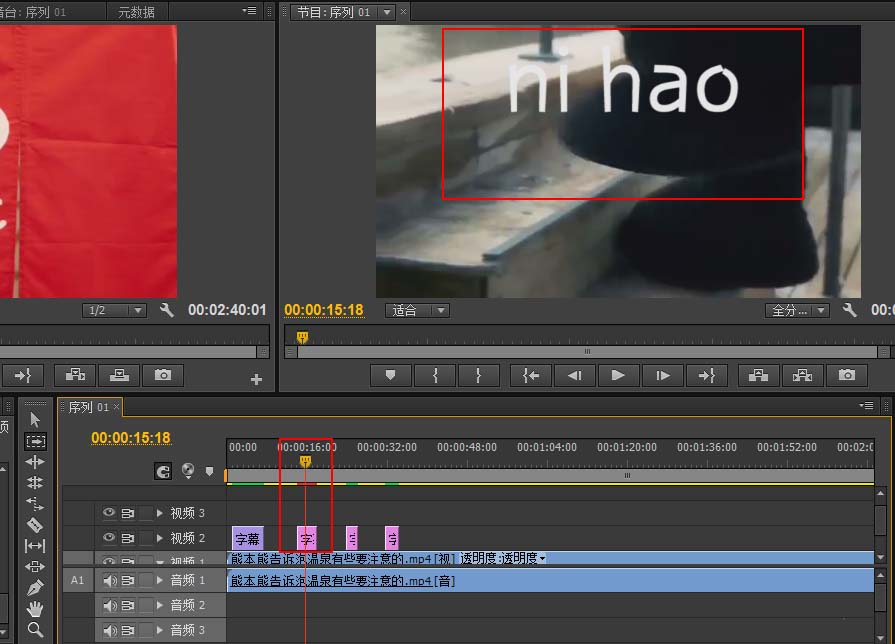Select the Pen tool
The height and width of the screenshot is (644, 895).
34,585
